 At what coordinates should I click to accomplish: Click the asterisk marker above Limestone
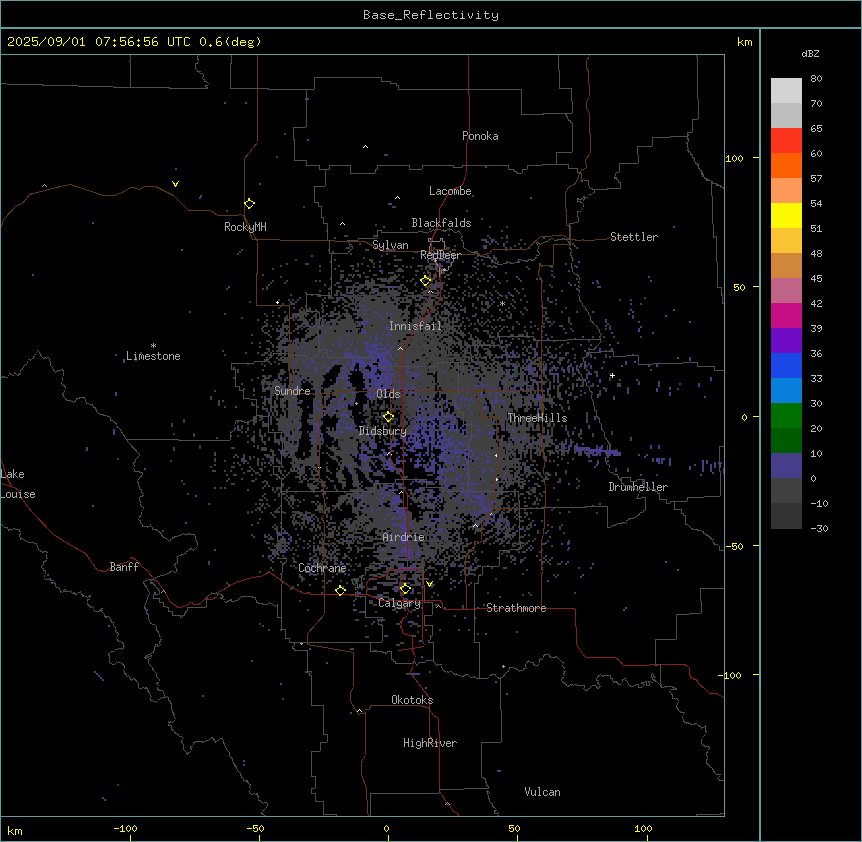tap(153, 346)
